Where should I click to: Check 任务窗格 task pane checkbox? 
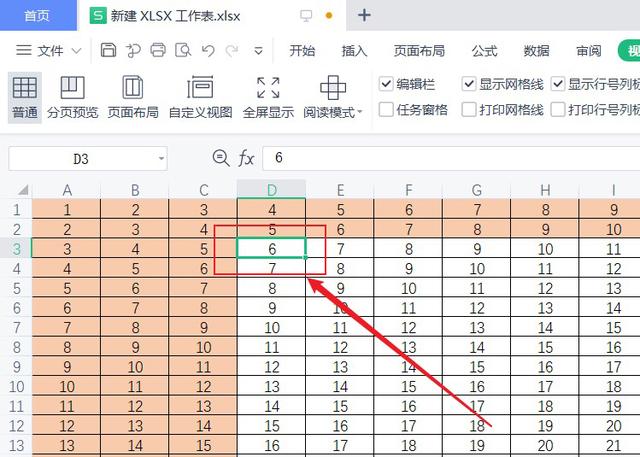click(386, 109)
